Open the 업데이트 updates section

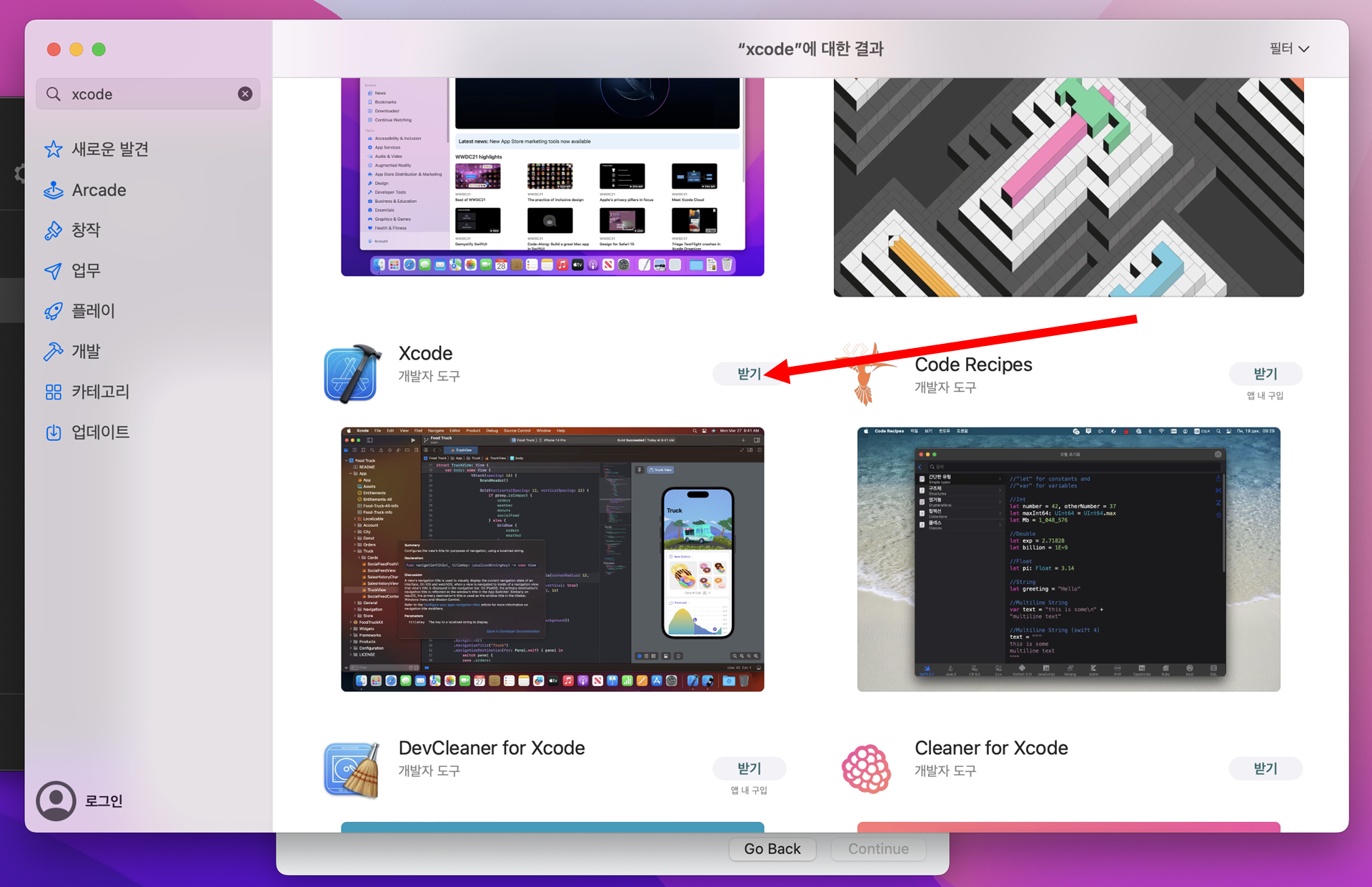(x=100, y=432)
